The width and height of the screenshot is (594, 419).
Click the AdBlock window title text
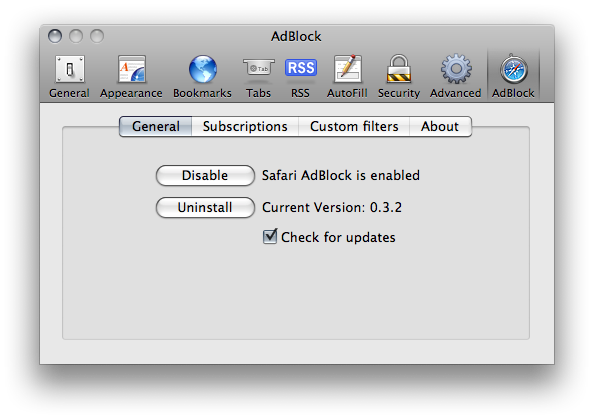(x=296, y=36)
